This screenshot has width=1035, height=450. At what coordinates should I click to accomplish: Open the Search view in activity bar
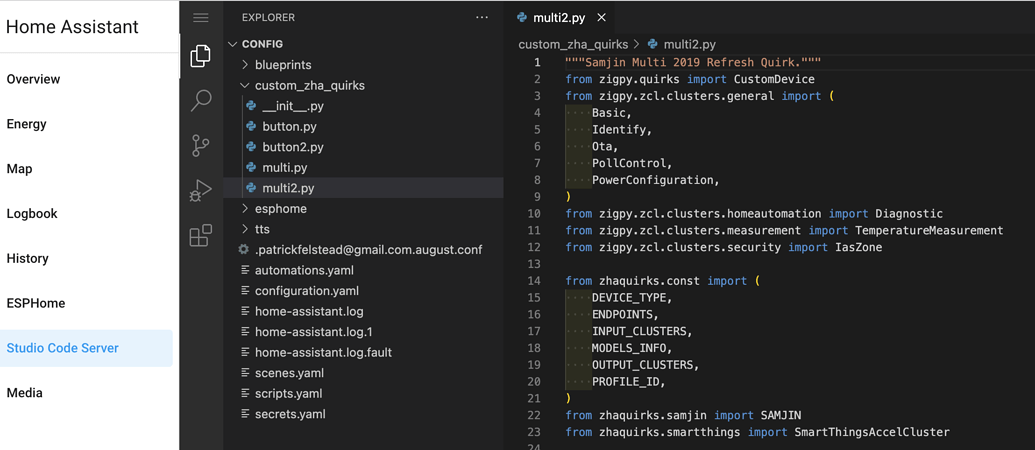pos(201,101)
